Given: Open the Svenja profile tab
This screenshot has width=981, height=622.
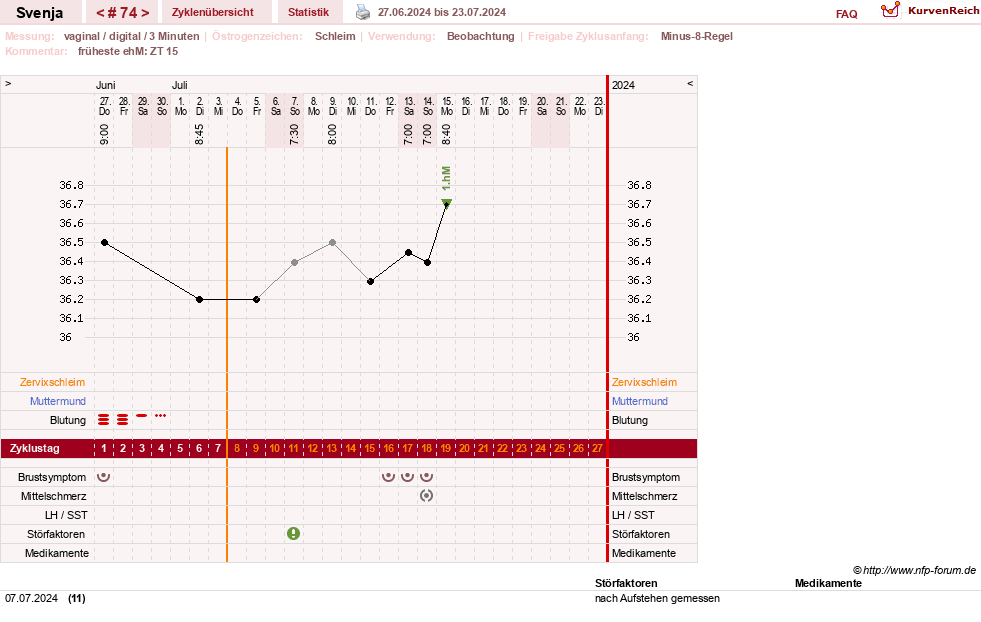Looking at the screenshot, I should [39, 13].
